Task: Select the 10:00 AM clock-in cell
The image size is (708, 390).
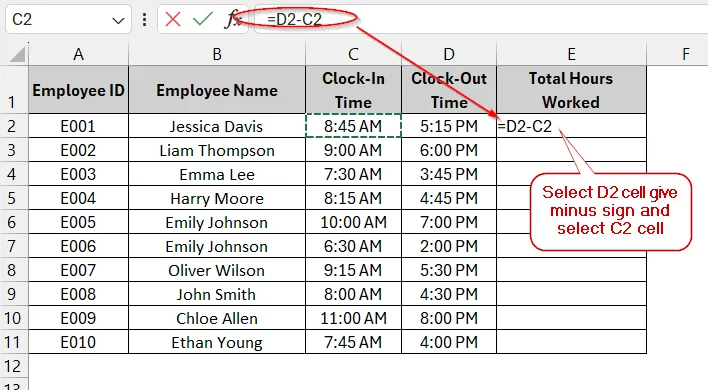Action: coord(354,222)
